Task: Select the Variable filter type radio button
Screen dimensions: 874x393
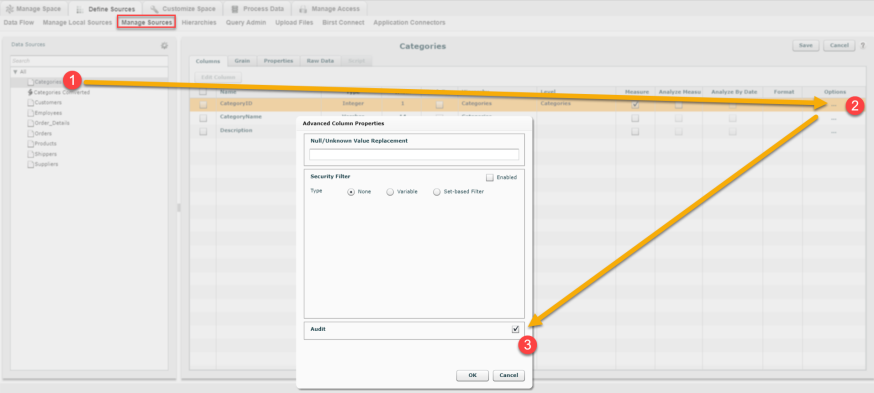Action: tap(390, 192)
